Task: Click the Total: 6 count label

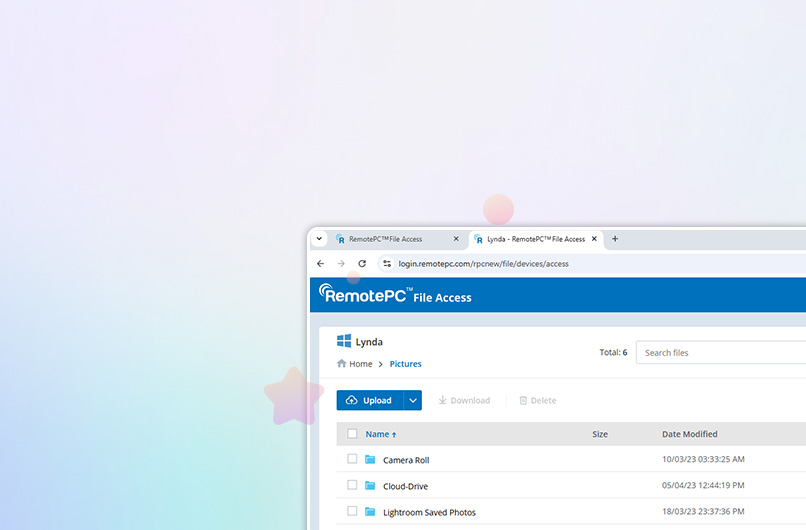Action: click(x=613, y=352)
